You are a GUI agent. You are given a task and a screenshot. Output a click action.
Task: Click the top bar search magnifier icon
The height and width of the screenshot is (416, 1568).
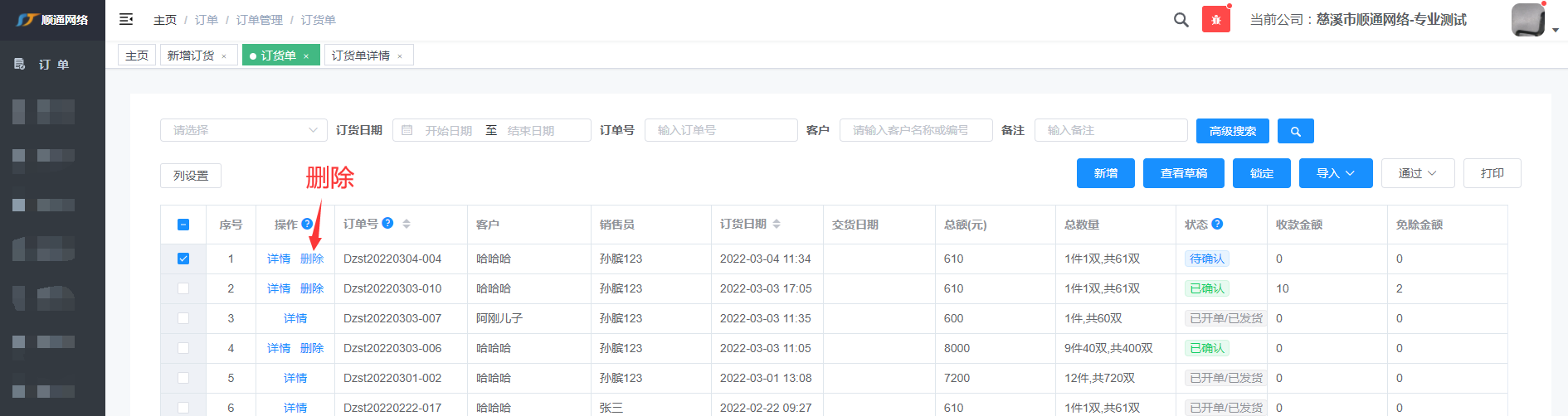(x=1181, y=20)
